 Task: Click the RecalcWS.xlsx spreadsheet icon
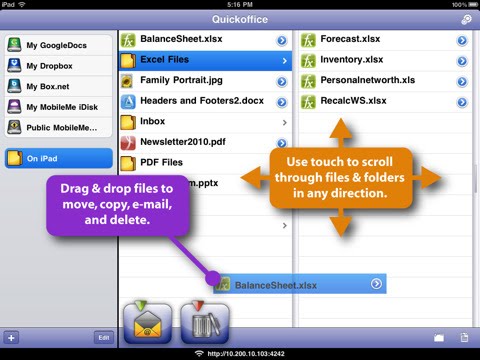[308, 102]
